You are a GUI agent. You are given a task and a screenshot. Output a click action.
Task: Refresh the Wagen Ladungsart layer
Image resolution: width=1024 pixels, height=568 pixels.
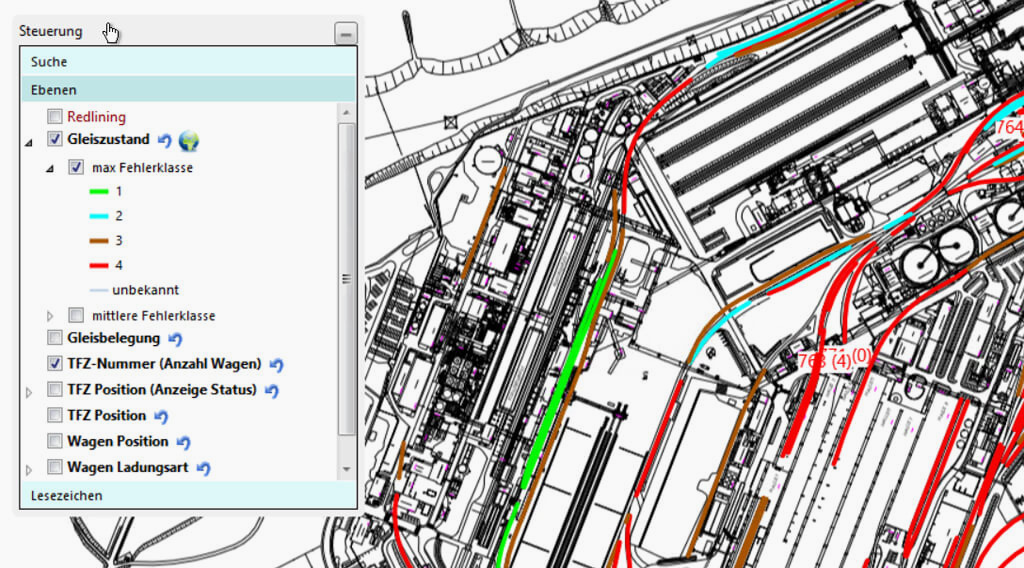tap(204, 469)
